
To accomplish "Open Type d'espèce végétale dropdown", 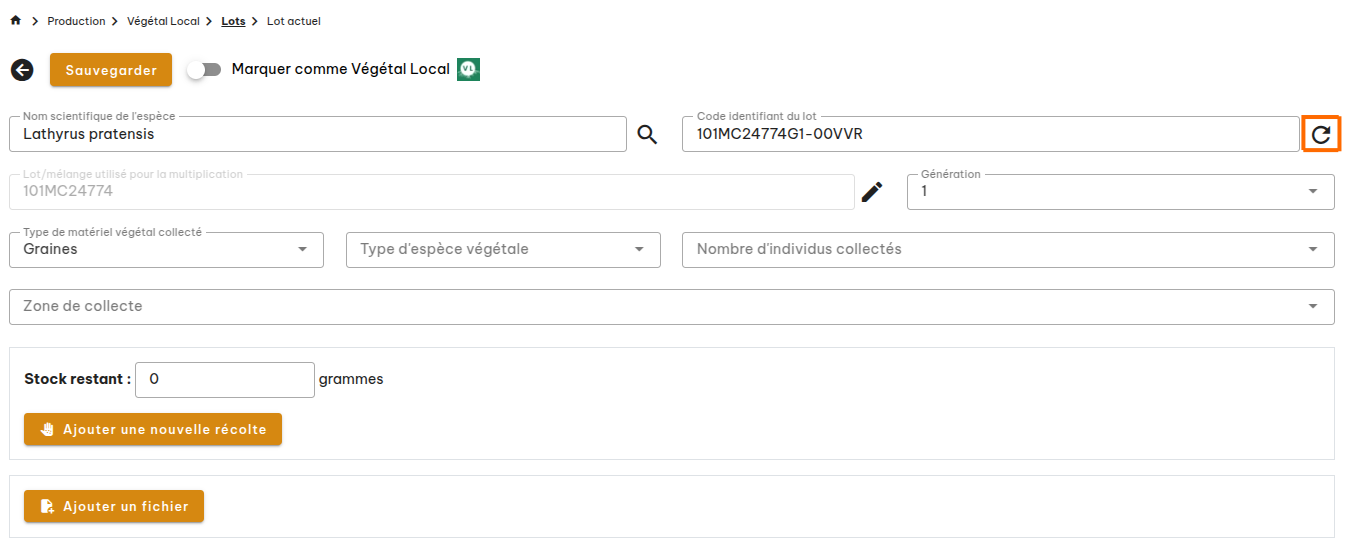I will [503, 250].
